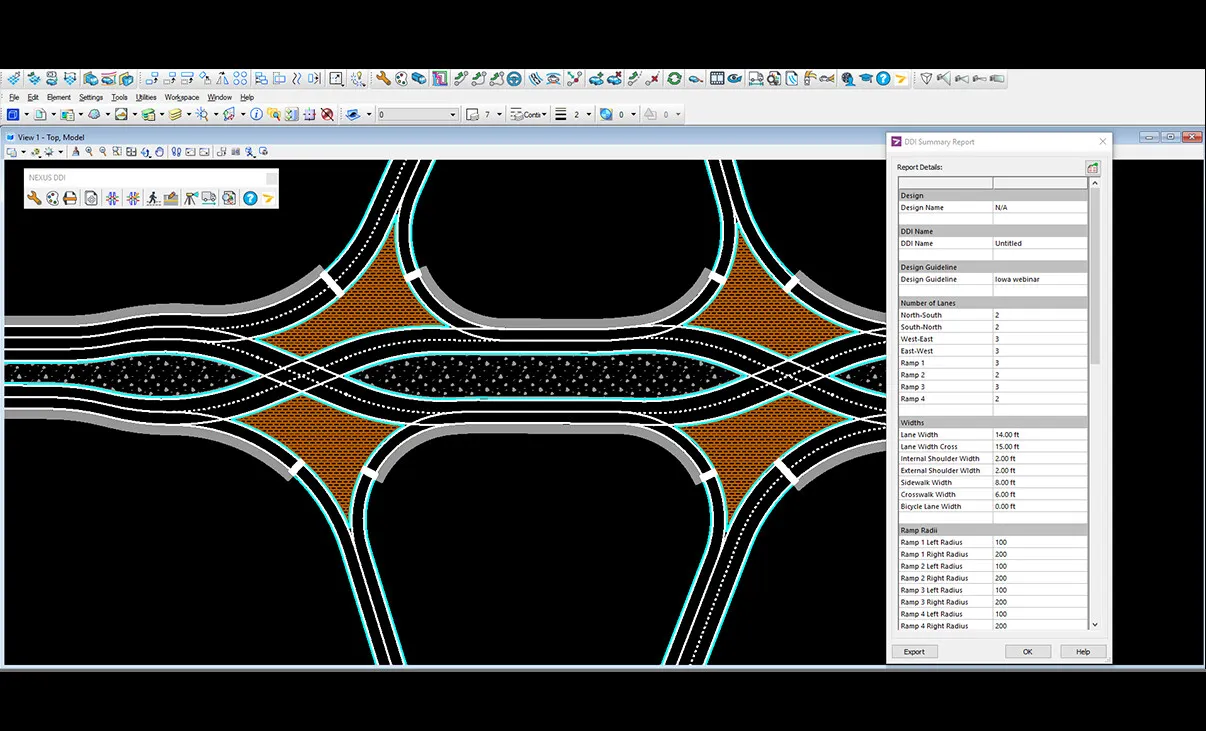Click the truck vehicle path tool in NEXUS DDI
The height and width of the screenshot is (731, 1206).
208,198
